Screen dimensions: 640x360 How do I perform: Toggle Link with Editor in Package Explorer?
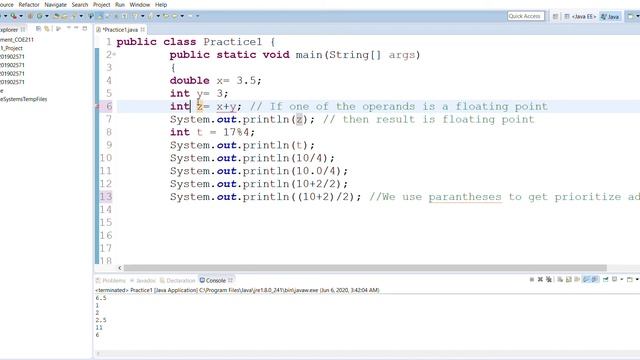click(x=47, y=29)
